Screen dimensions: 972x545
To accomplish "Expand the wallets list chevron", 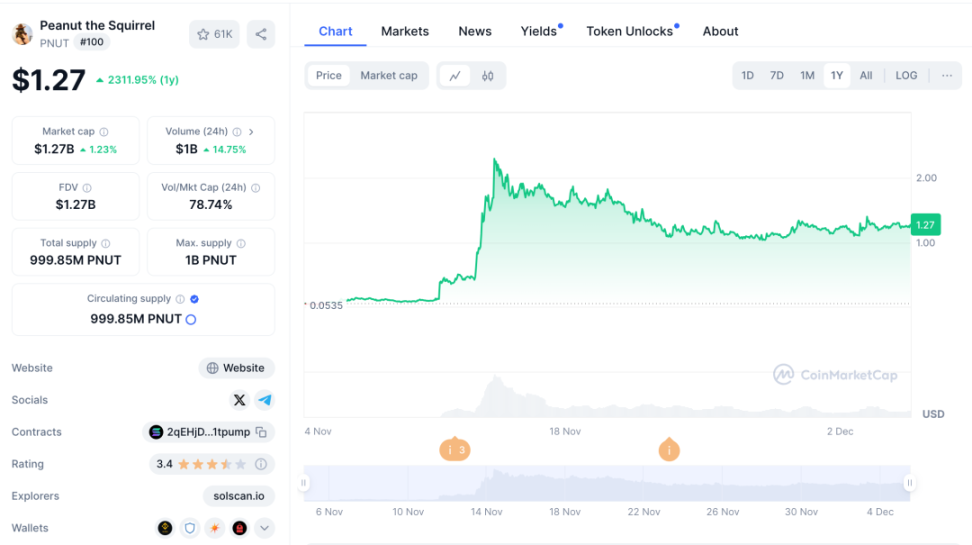I will click(x=264, y=528).
